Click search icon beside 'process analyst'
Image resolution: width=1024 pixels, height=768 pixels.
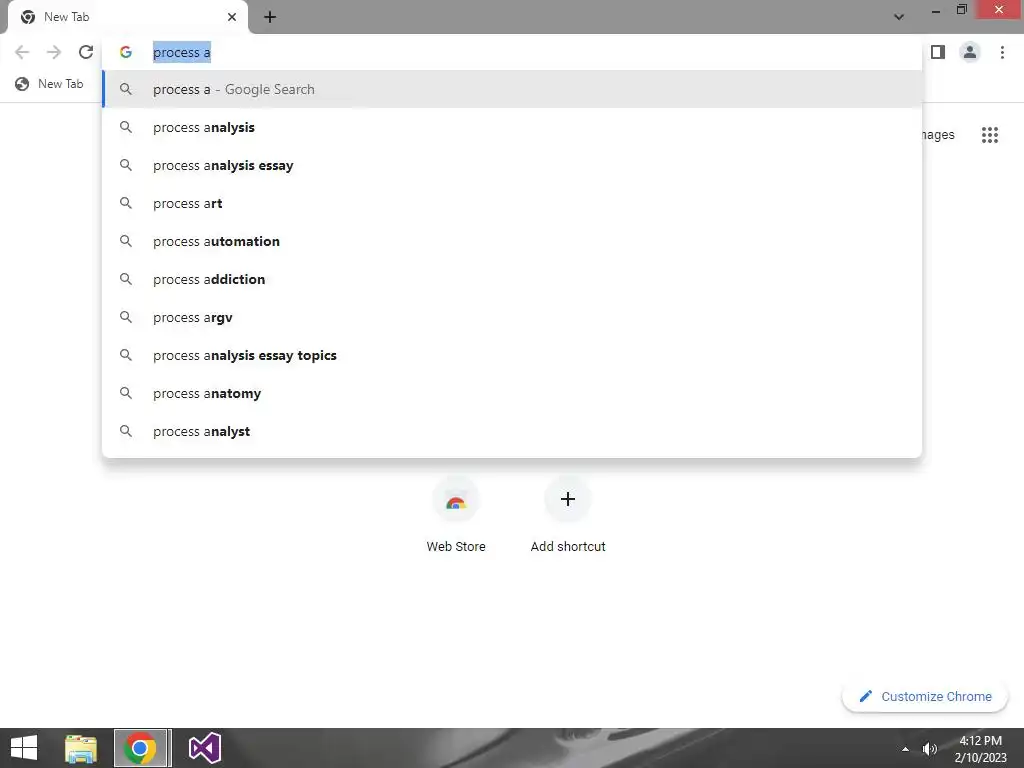[126, 431]
